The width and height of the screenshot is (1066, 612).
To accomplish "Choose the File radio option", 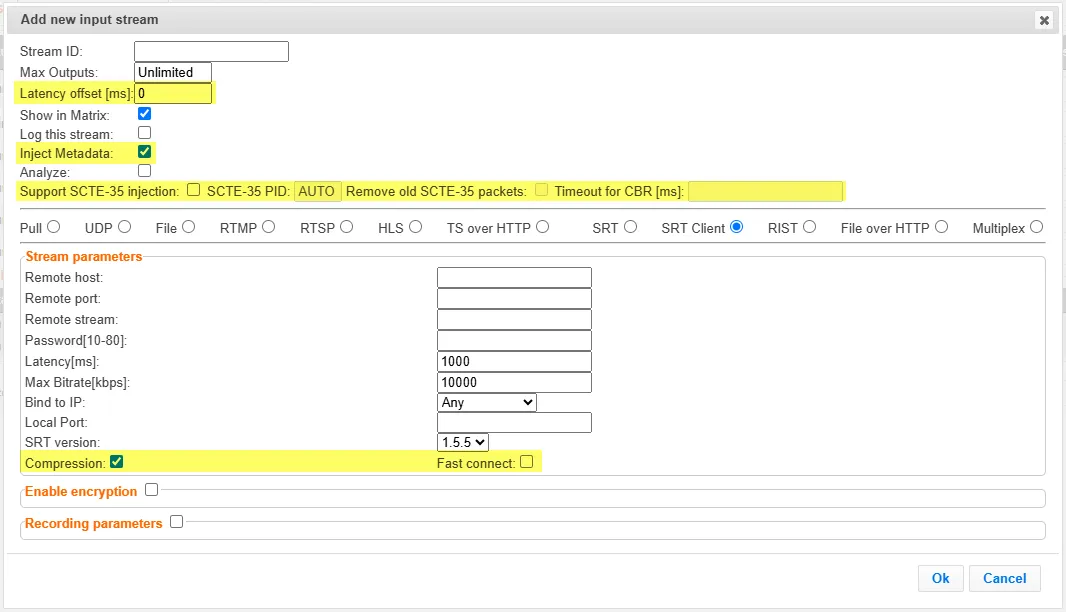I will click(x=188, y=227).
